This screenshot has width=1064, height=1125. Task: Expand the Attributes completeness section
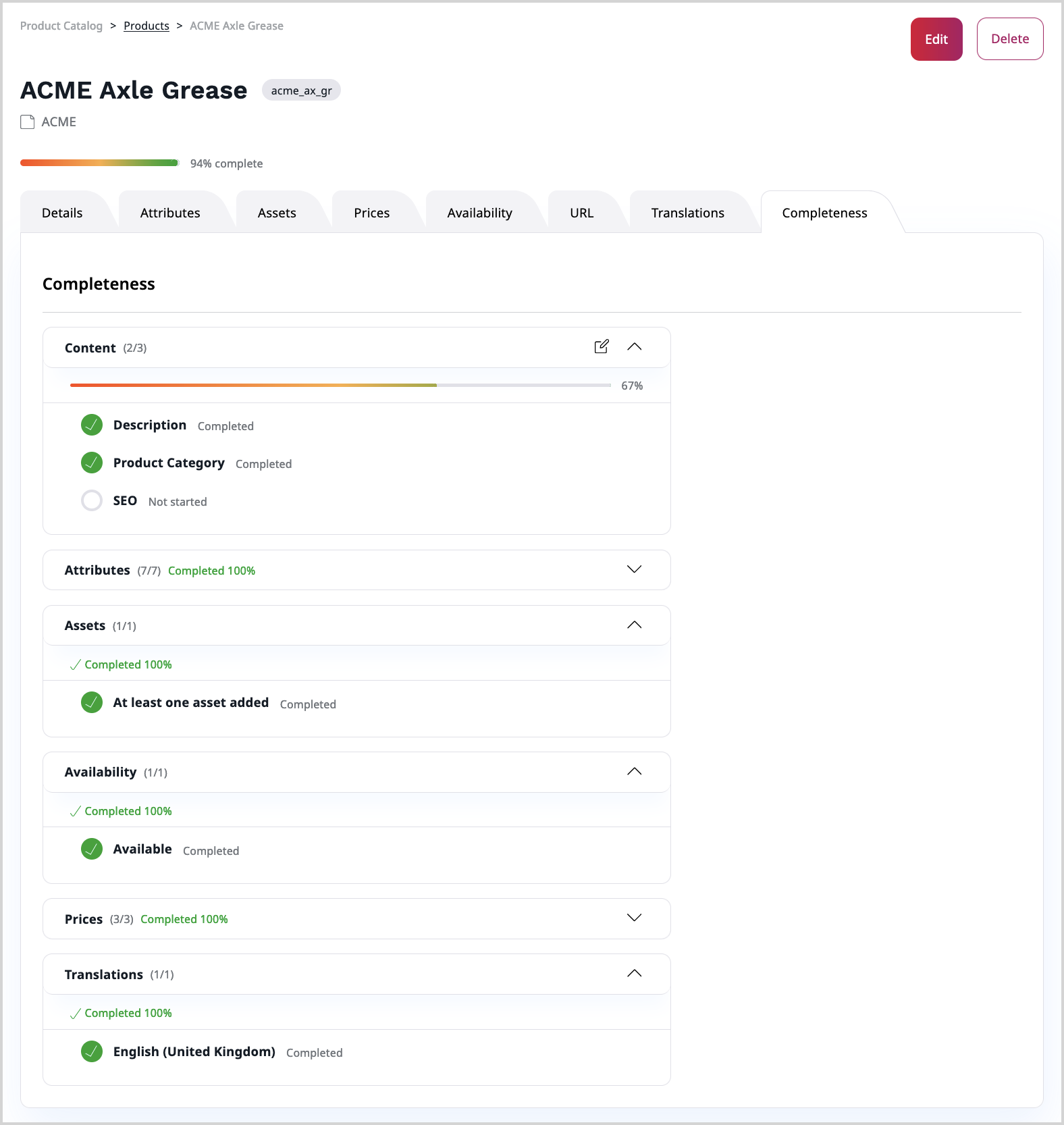[634, 569]
